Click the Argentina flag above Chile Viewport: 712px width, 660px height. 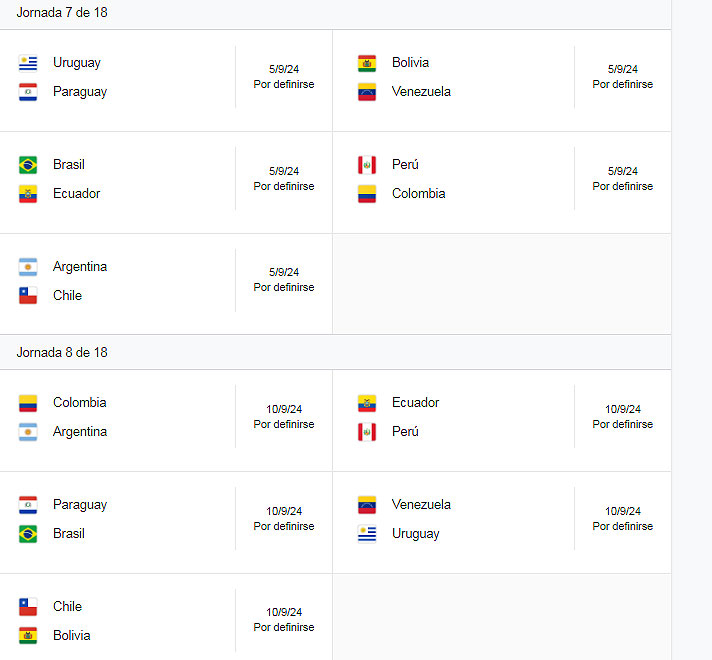pos(28,267)
